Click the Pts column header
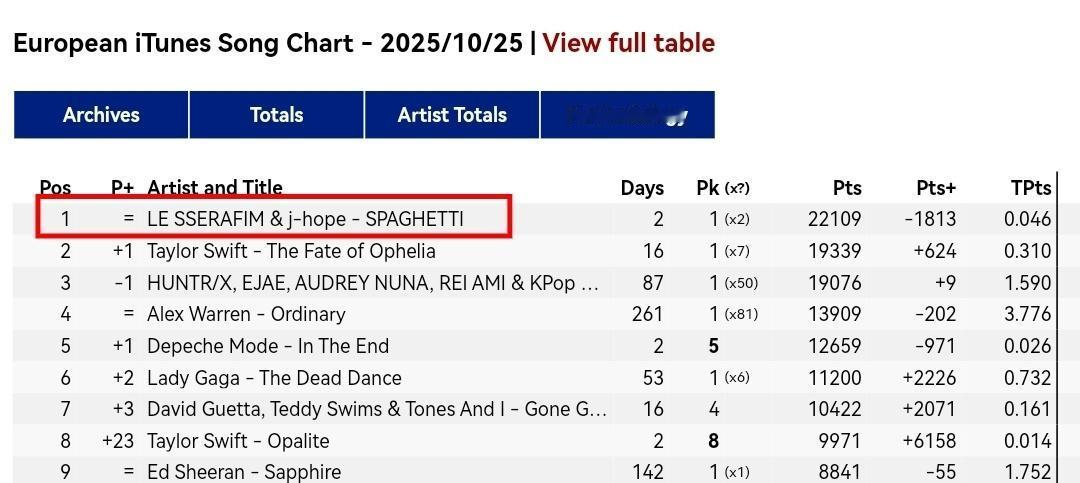The image size is (1080, 483). click(847, 188)
